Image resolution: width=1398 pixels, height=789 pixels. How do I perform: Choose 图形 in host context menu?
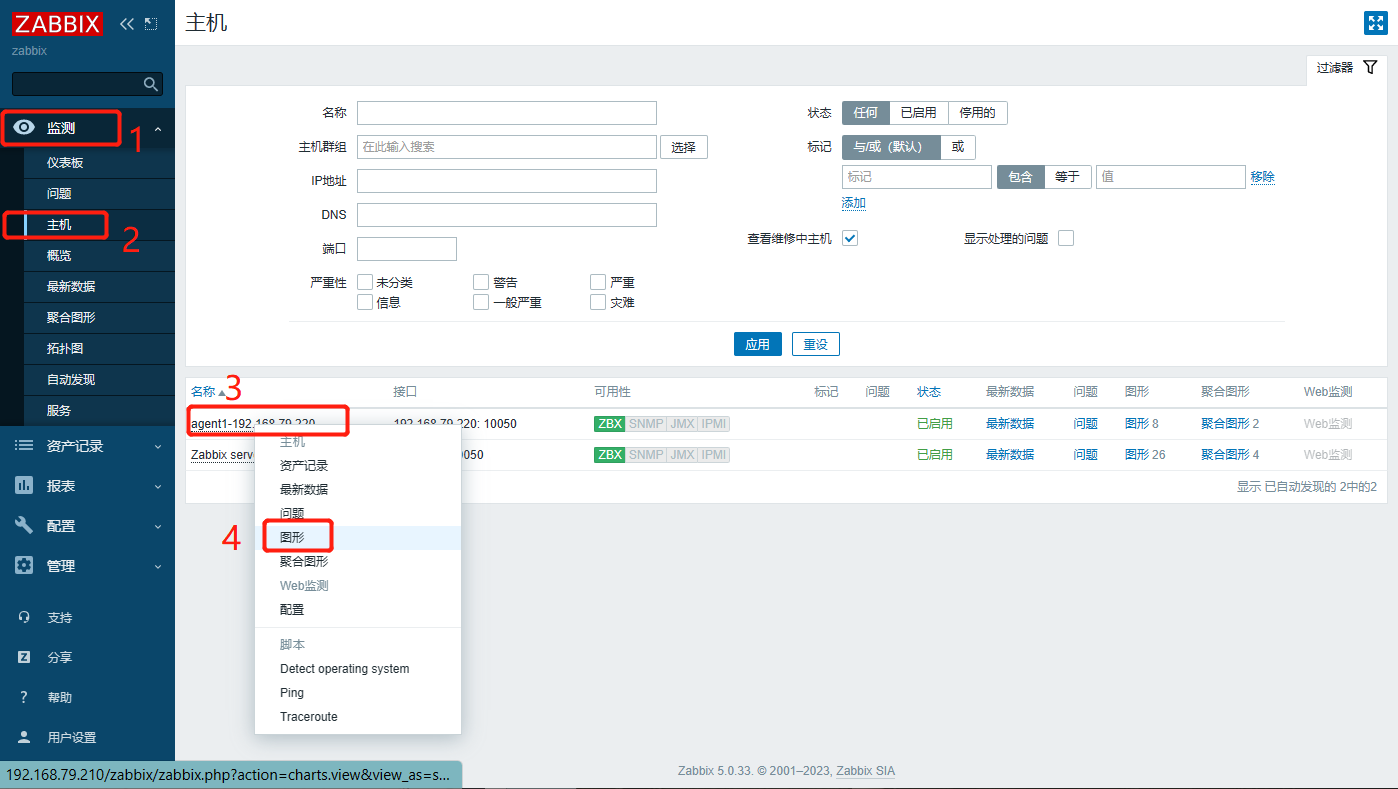(x=358, y=538)
